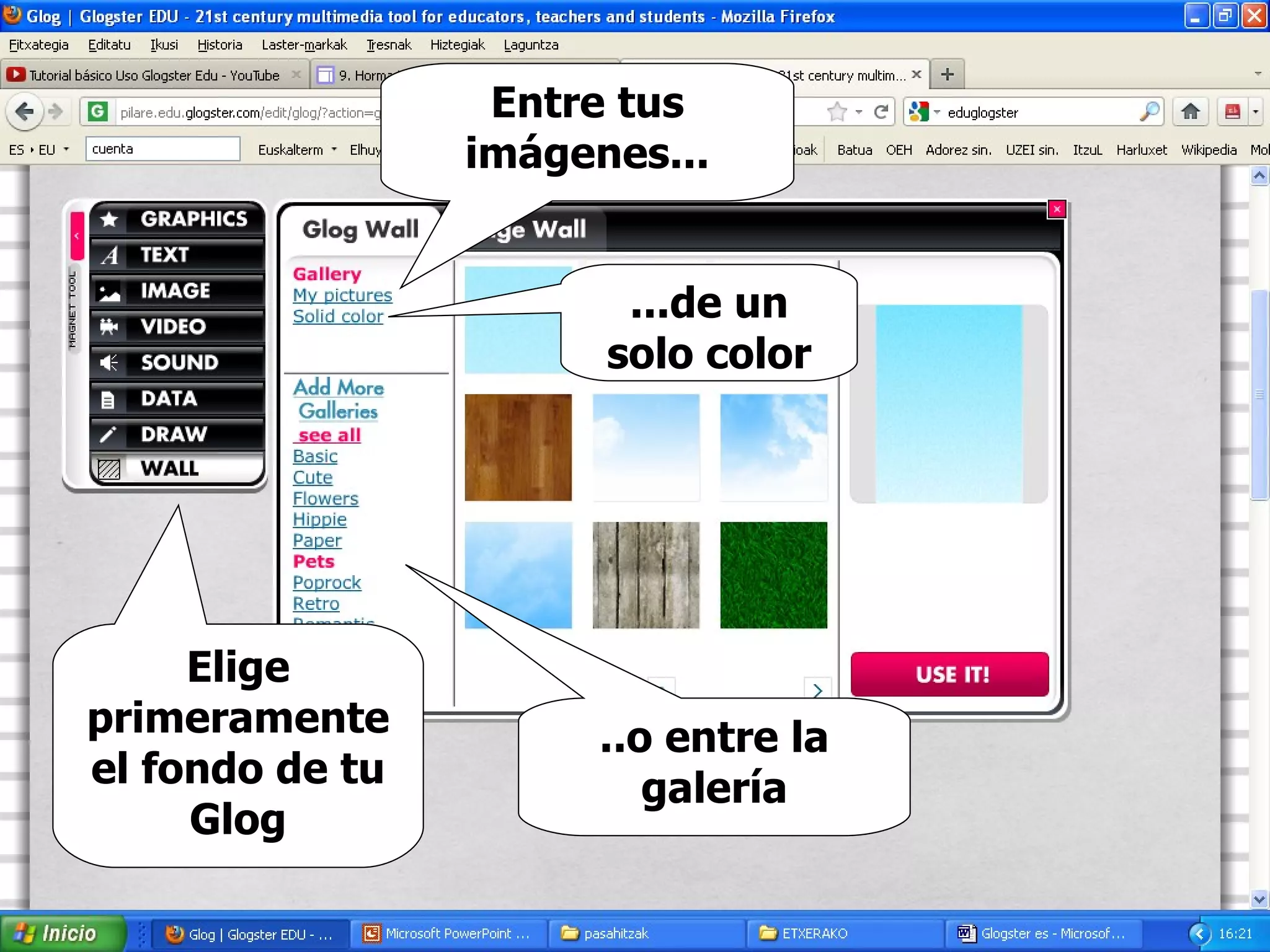
Task: Open the ES EU language dropdown
Action: [38, 150]
